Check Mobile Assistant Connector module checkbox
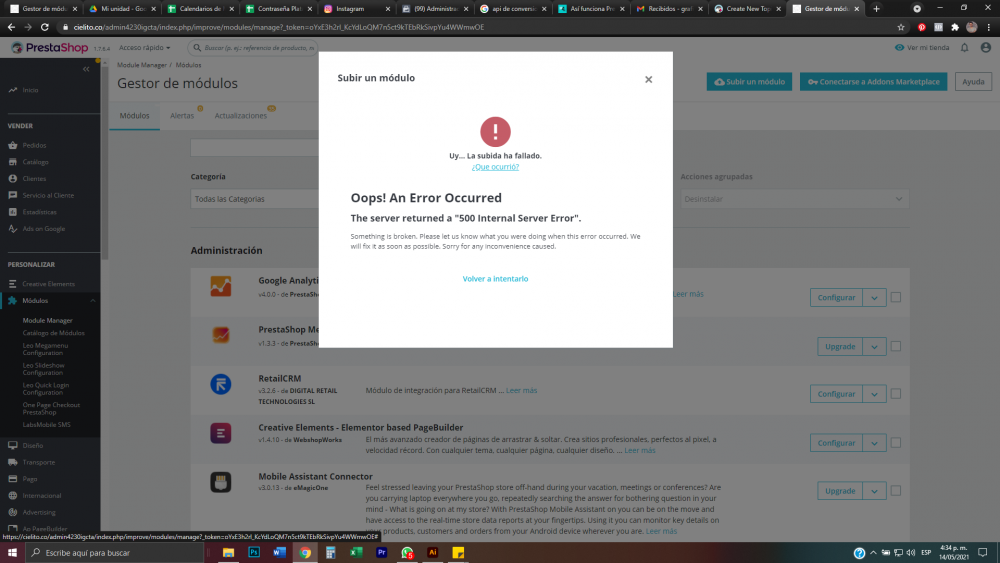Screen dimensions: 1000x563 tap(895, 490)
